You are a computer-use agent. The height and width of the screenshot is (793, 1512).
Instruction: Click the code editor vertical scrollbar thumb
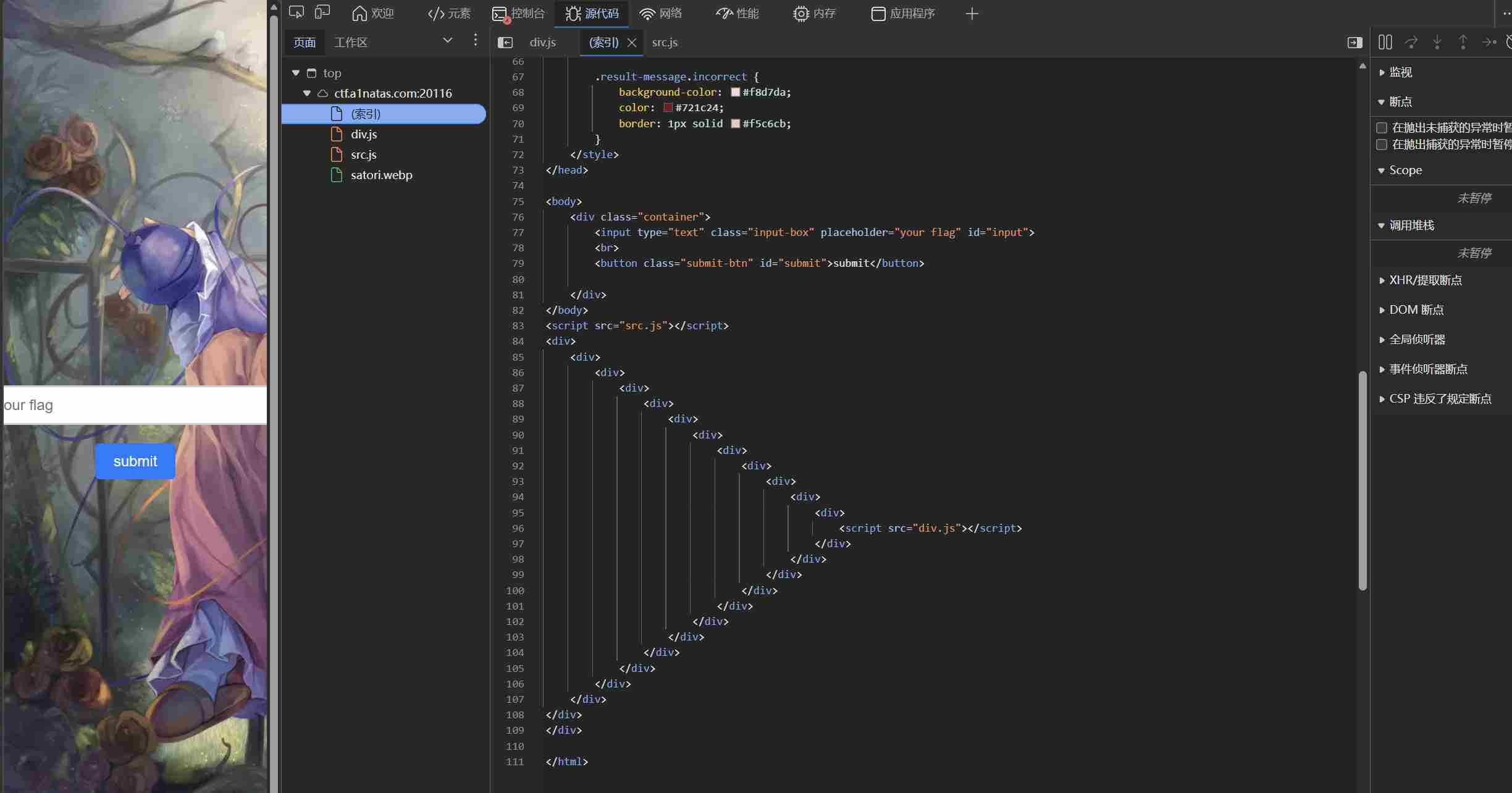[x=1363, y=480]
